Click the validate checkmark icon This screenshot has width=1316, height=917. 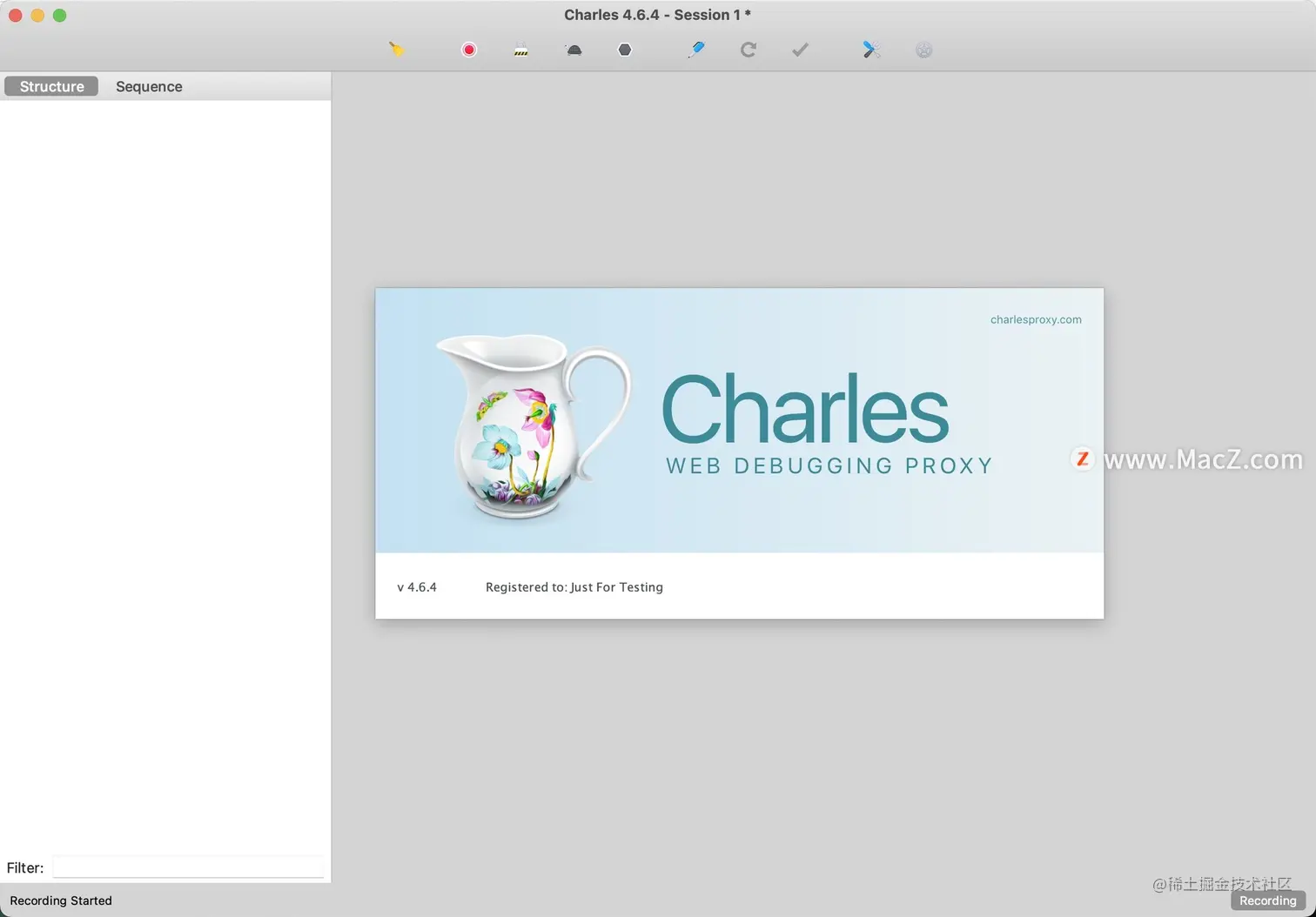click(801, 50)
